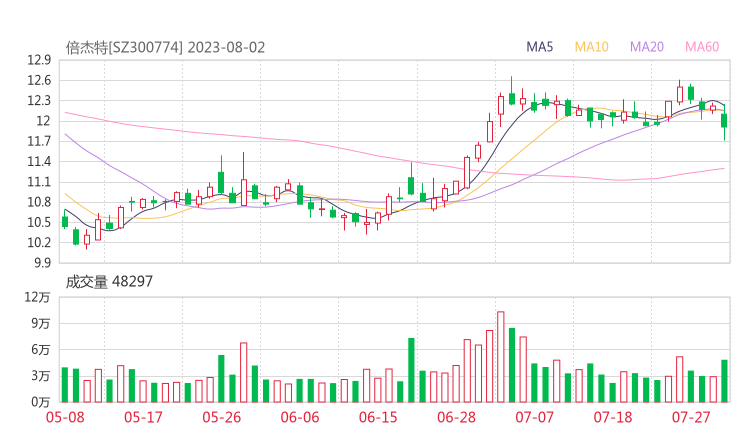This screenshot has width=740, height=440.
Task: Click the 成交量 48297 volume label
Action: [x=109, y=281]
